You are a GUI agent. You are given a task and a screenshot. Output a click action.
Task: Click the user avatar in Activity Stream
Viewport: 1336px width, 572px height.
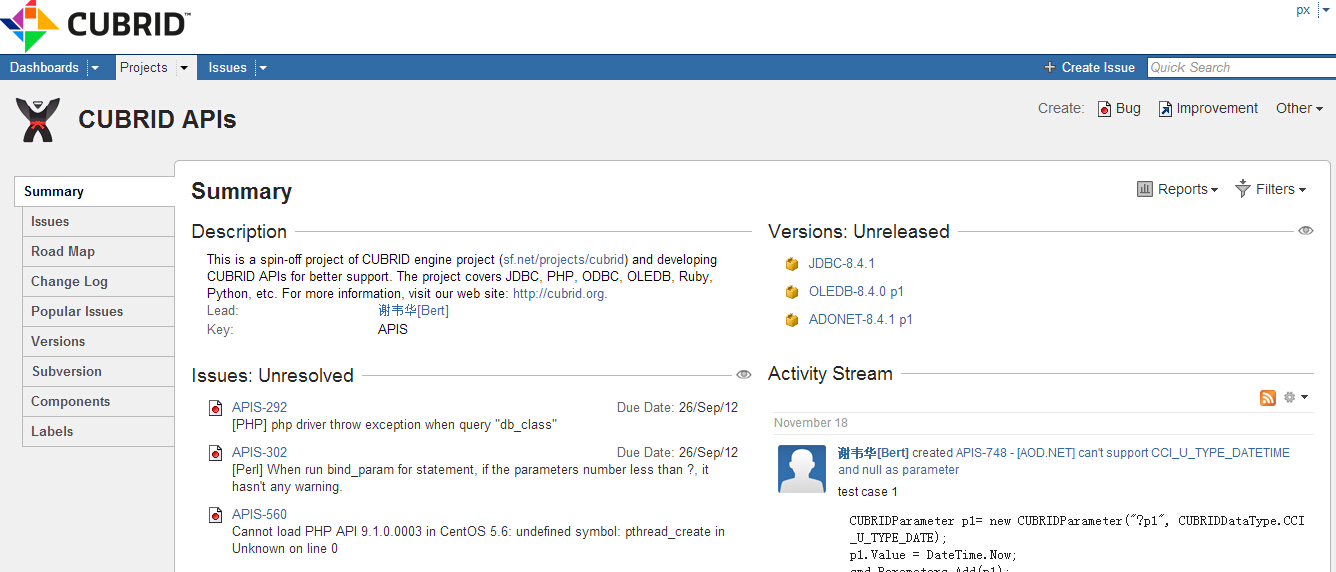(x=802, y=469)
